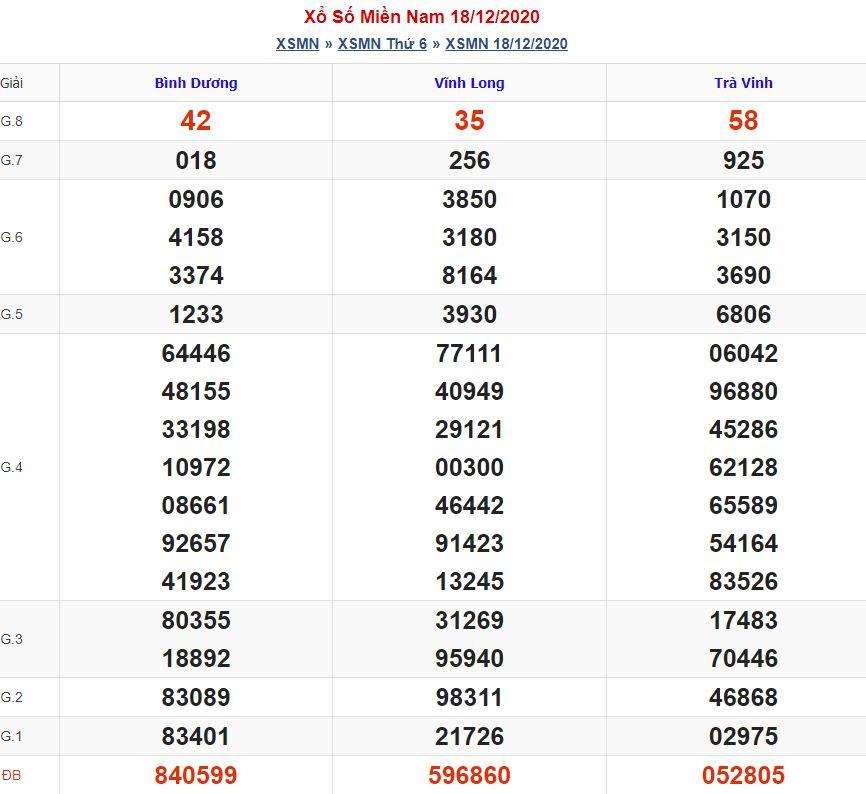Select Trà Vinh G.2 number 46868
The width and height of the screenshot is (866, 794).
click(743, 697)
